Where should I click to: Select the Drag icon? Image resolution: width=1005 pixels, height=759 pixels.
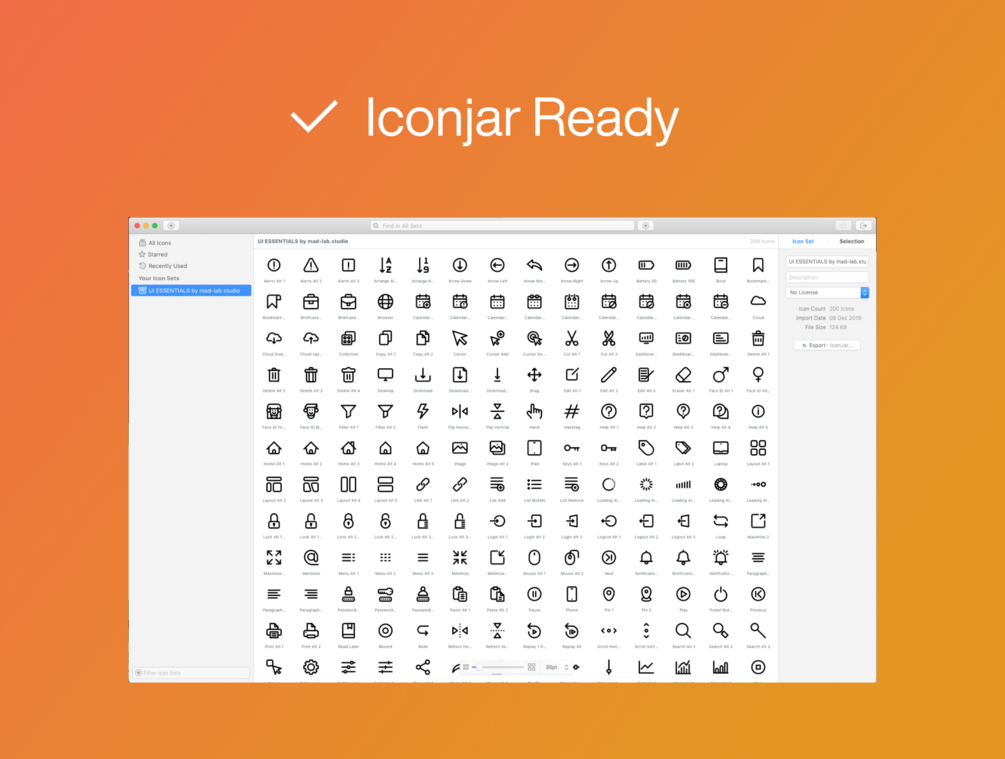[534, 375]
